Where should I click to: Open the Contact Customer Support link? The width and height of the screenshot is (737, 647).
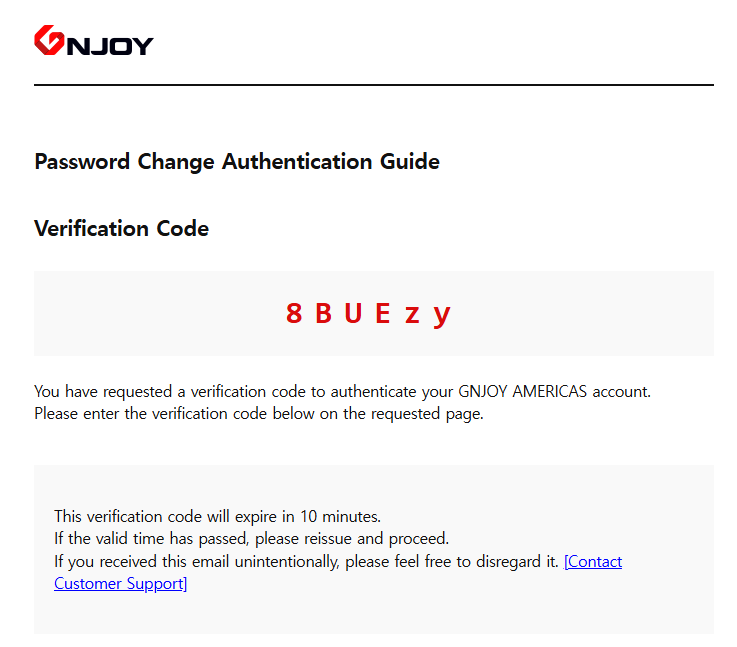click(593, 561)
